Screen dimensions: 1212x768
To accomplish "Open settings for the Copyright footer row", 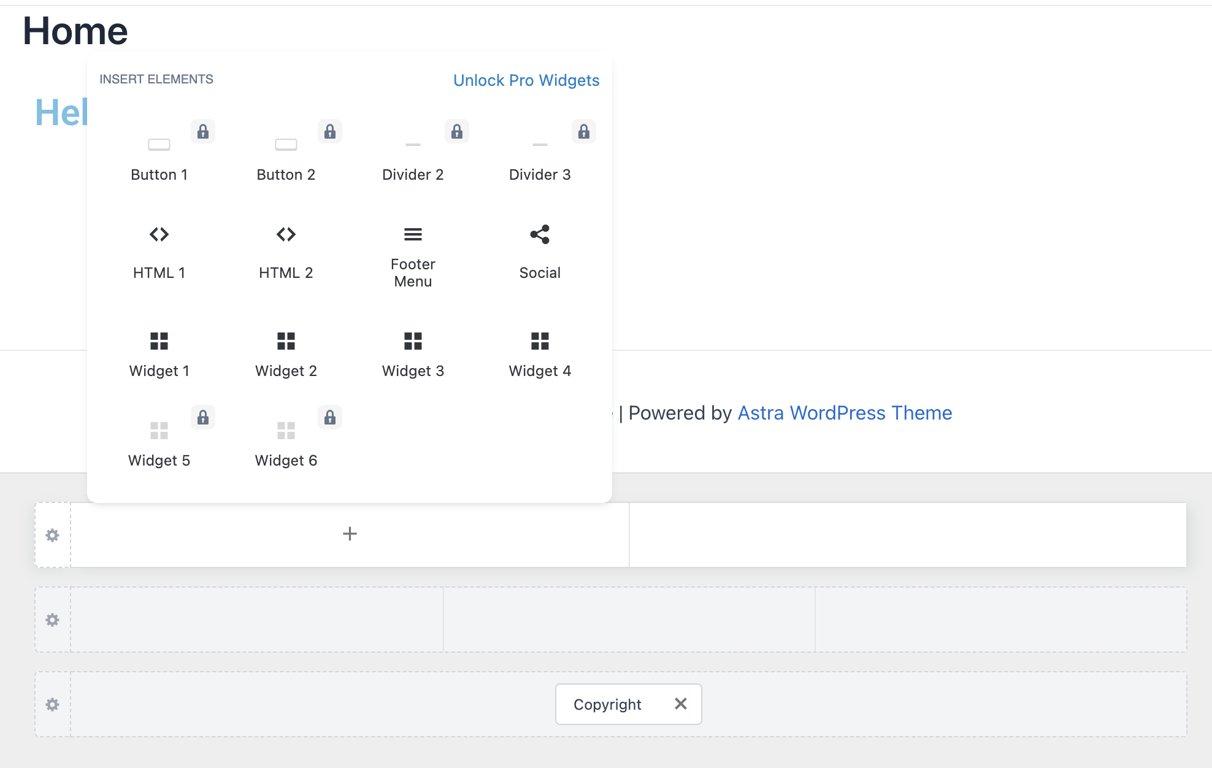I will pyautogui.click(x=52, y=704).
